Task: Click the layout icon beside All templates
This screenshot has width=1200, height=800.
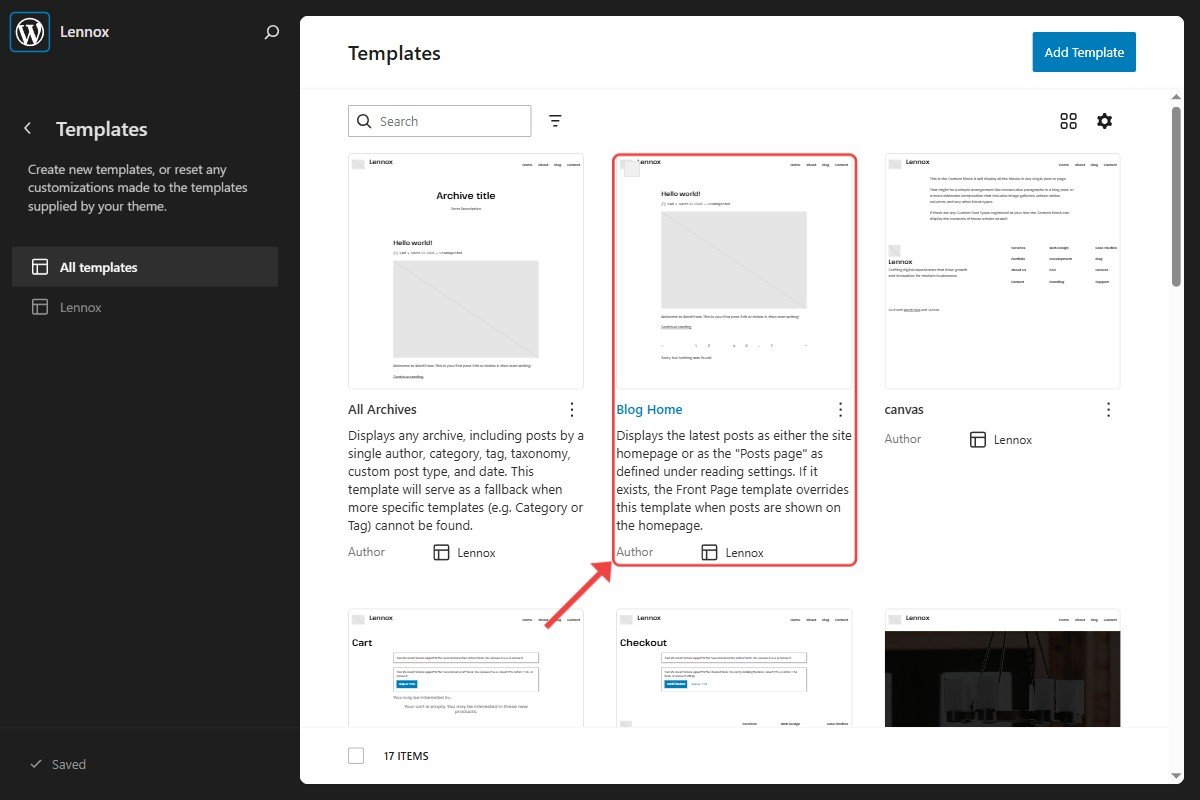Action: point(40,267)
